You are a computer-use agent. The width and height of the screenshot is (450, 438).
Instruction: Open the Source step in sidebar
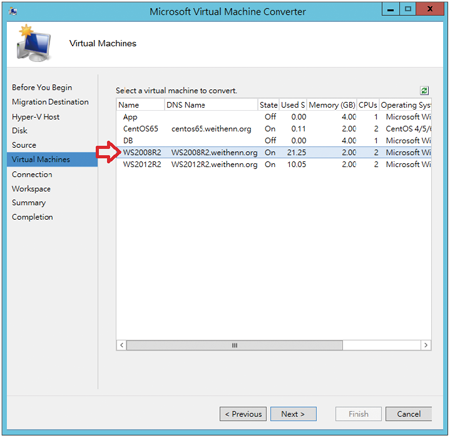tap(24, 145)
